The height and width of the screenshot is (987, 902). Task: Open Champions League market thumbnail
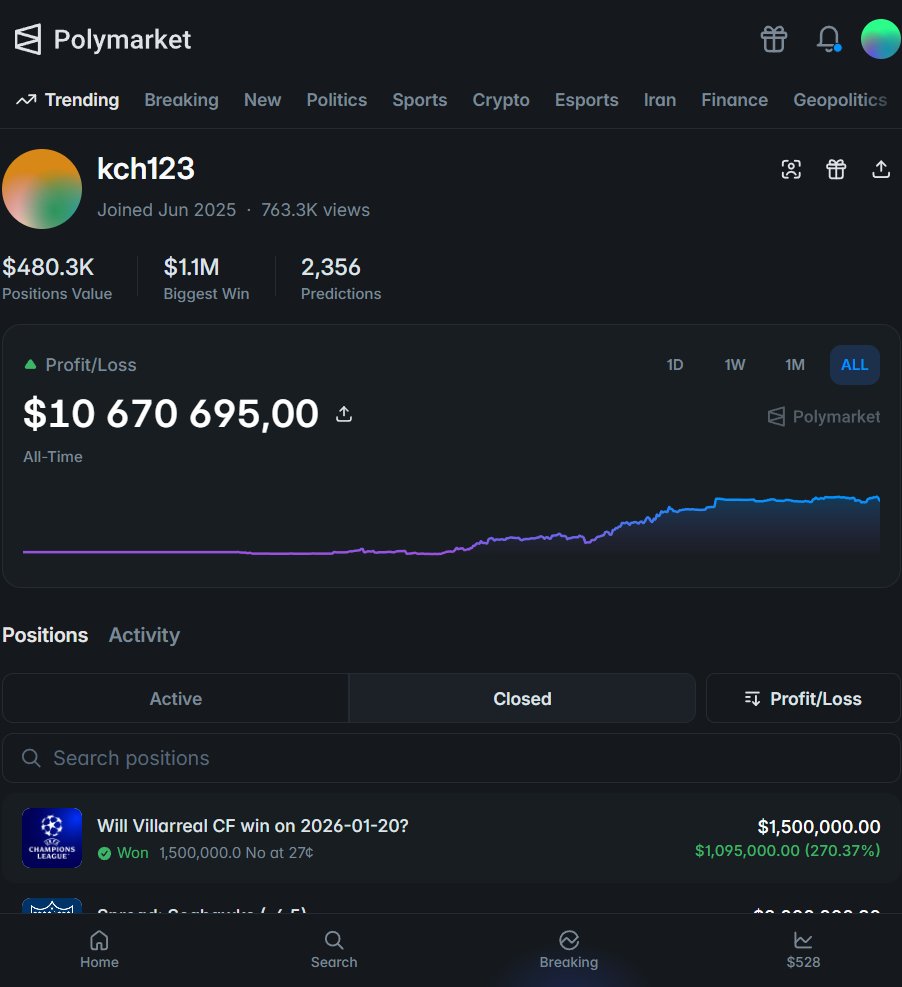point(52,838)
